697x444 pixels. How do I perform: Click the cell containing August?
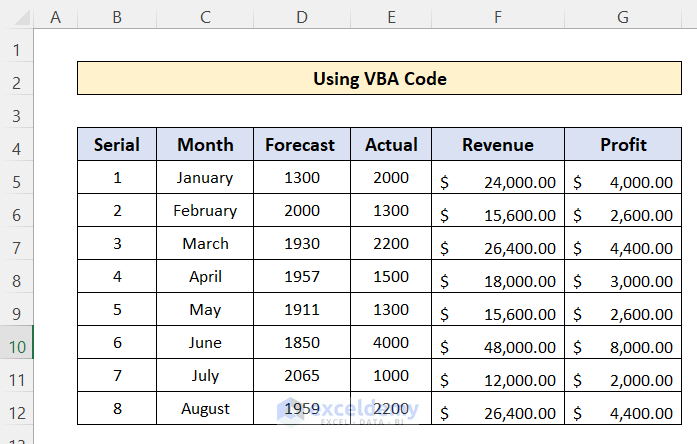(205, 408)
